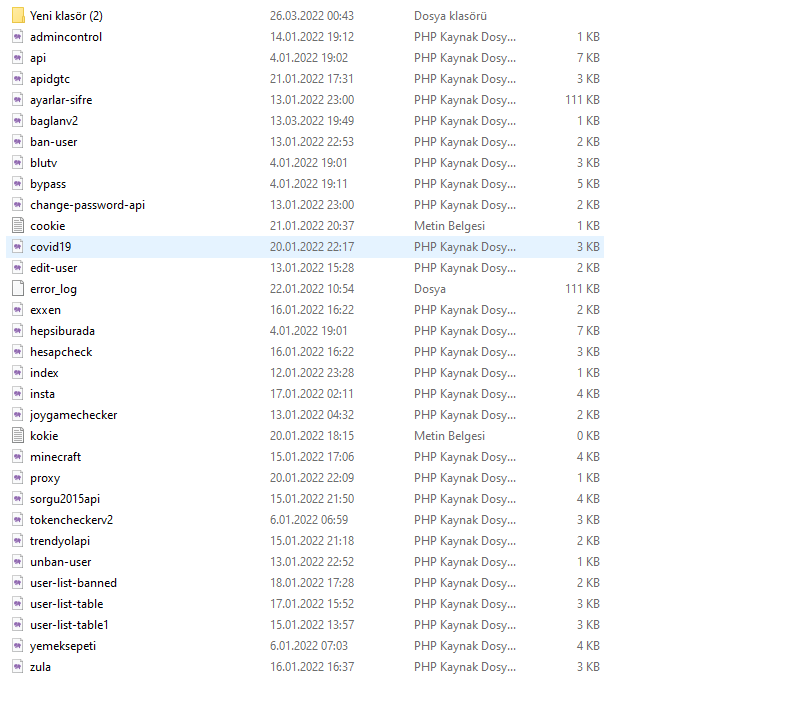Screen dimensions: 807x723
Task: Click the proxy file icon
Action: [x=18, y=478]
